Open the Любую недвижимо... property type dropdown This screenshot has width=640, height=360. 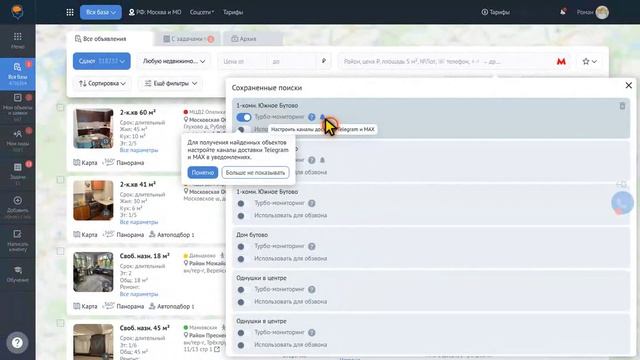click(x=174, y=61)
